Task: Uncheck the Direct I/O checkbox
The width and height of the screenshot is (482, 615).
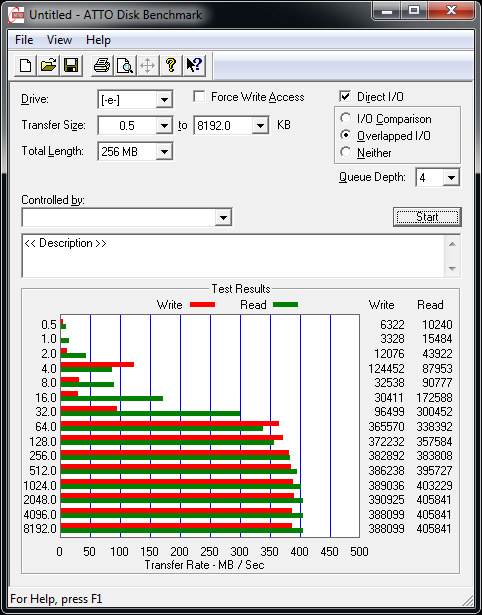Action: click(x=345, y=96)
